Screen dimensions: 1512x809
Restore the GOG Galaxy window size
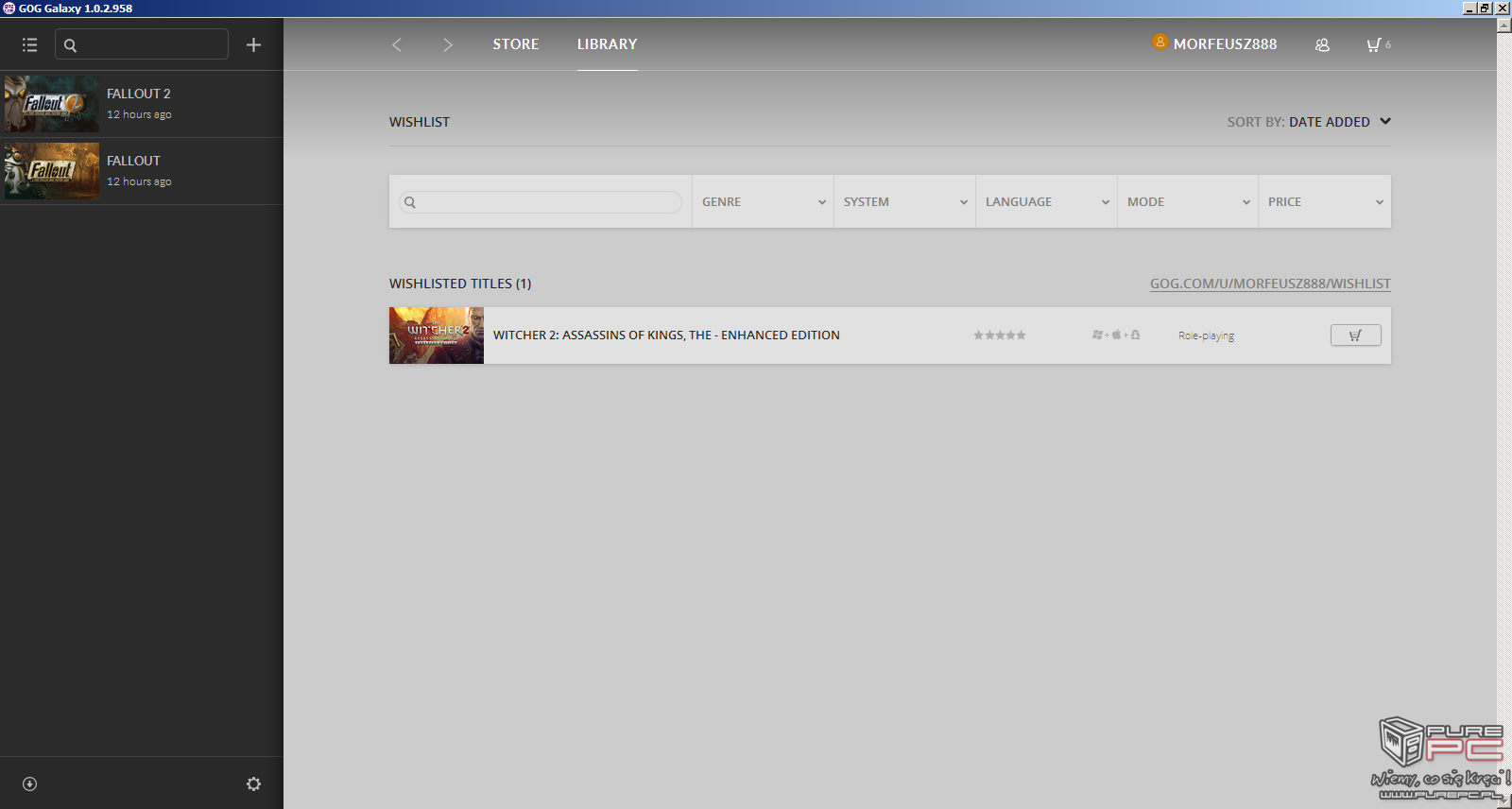tap(1485, 8)
